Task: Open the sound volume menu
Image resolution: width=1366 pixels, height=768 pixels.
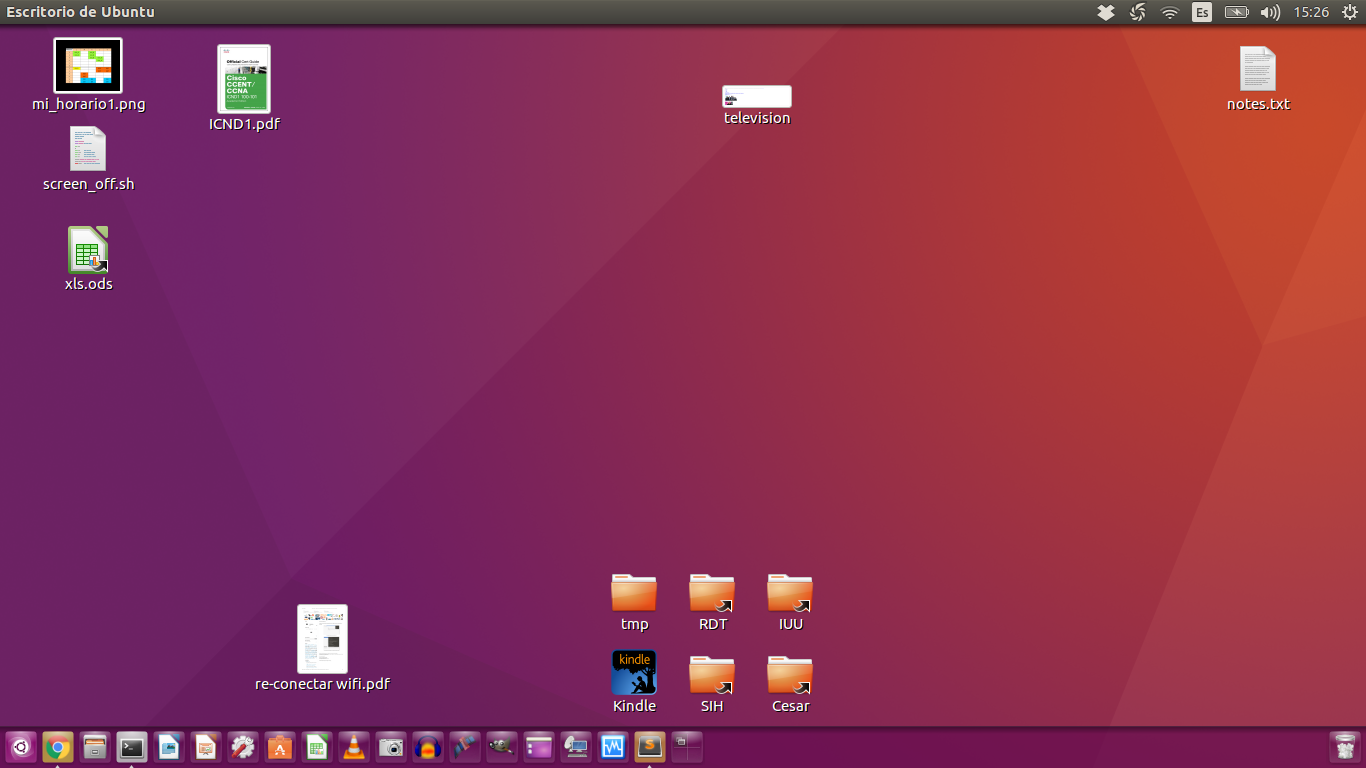Action: [x=1270, y=12]
